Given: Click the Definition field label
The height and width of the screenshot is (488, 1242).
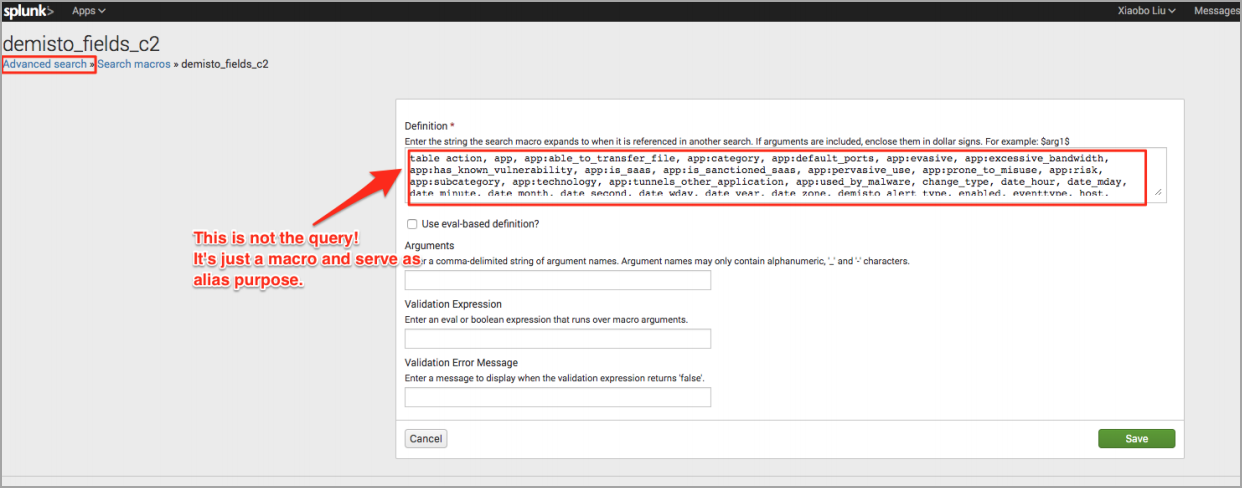Looking at the screenshot, I should (x=426, y=127).
